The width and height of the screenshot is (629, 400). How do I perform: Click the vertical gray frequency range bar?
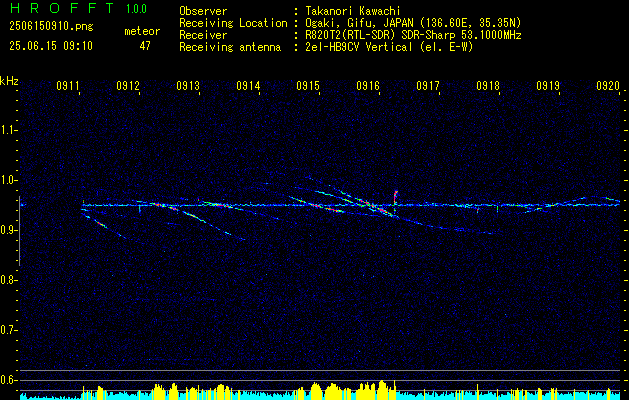[19, 231]
